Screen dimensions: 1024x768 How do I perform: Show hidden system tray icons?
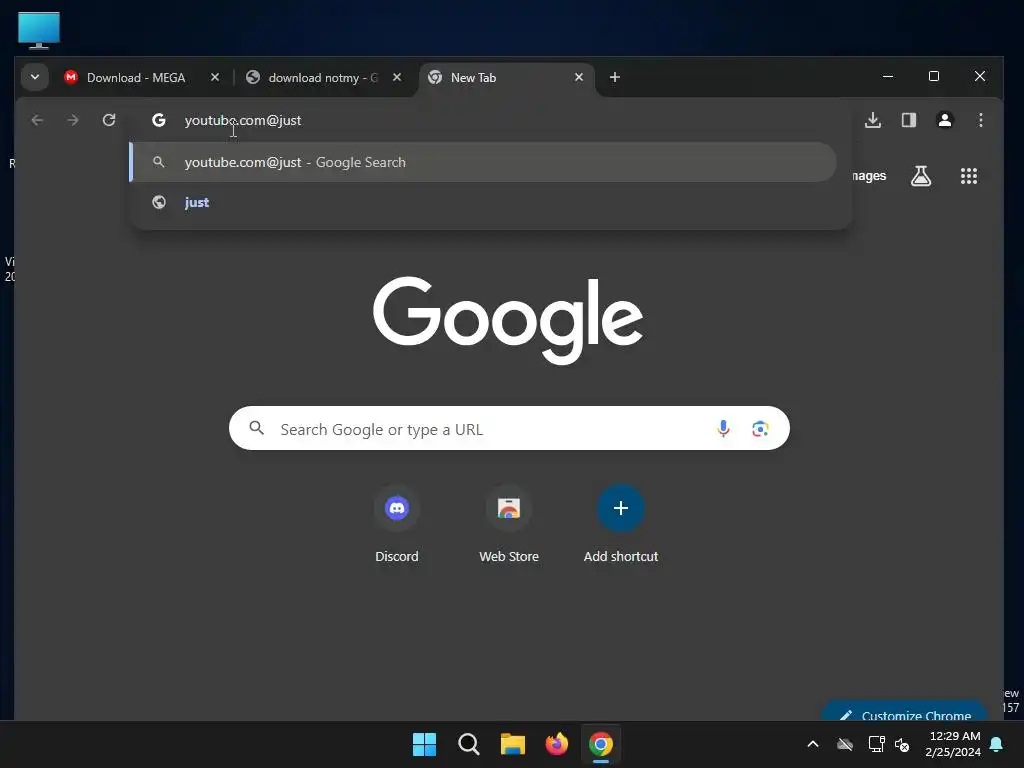813,744
